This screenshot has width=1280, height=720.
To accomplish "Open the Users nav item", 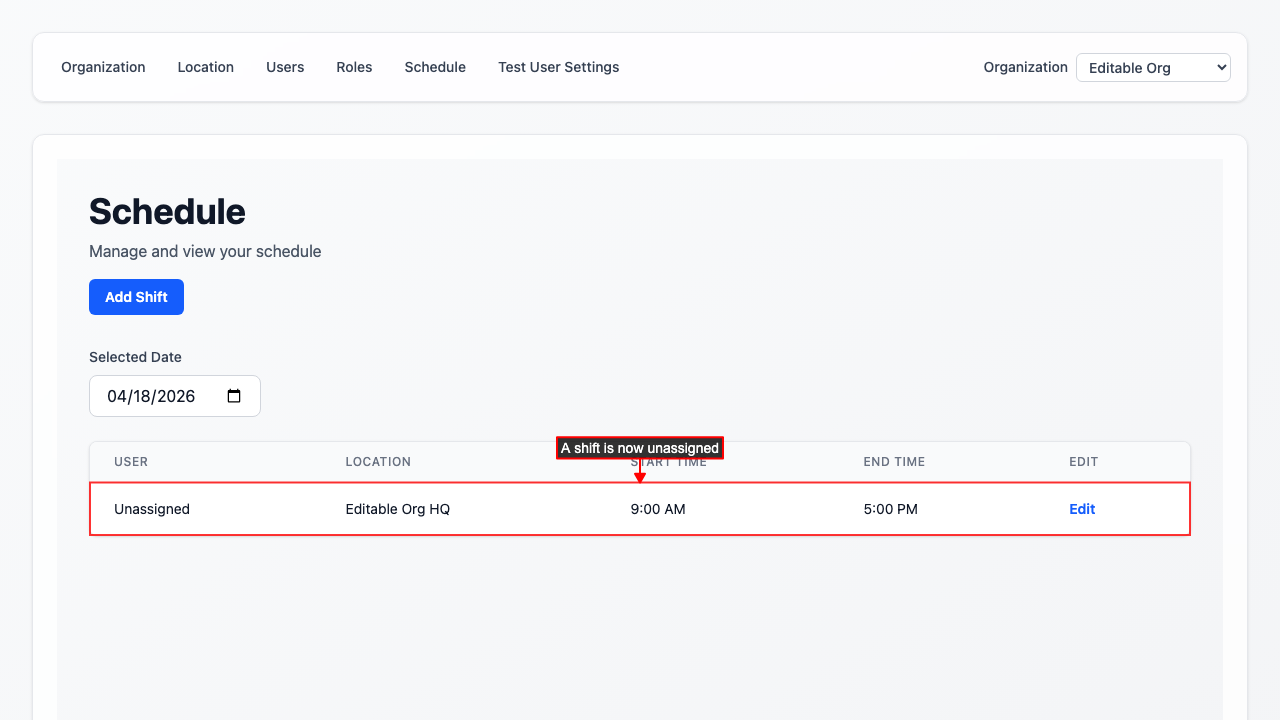I will [x=285, y=67].
